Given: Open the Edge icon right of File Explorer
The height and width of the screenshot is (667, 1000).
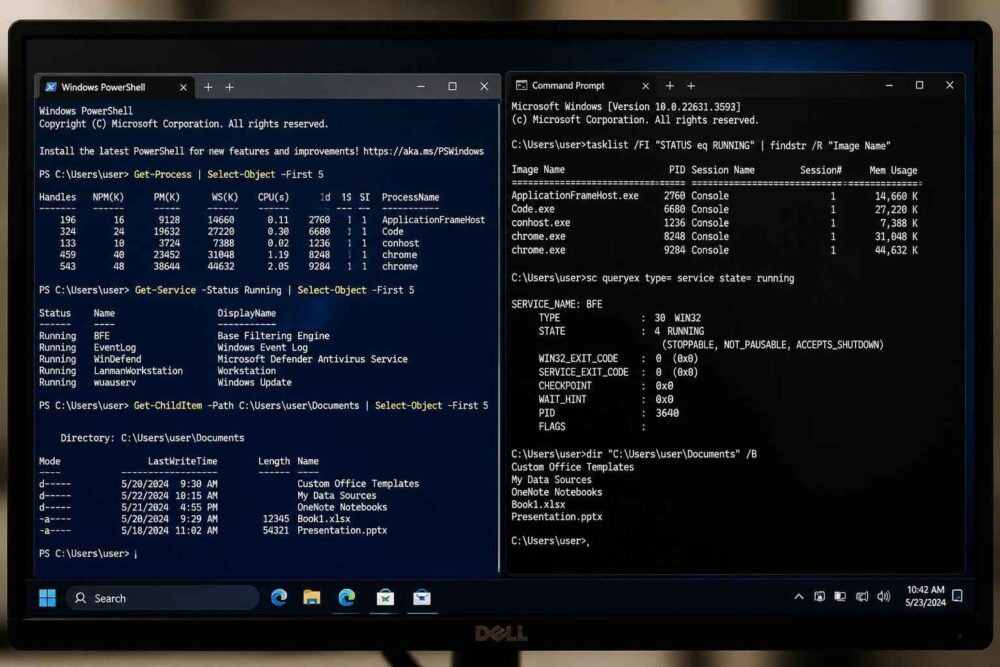Looking at the screenshot, I should click(x=346, y=597).
